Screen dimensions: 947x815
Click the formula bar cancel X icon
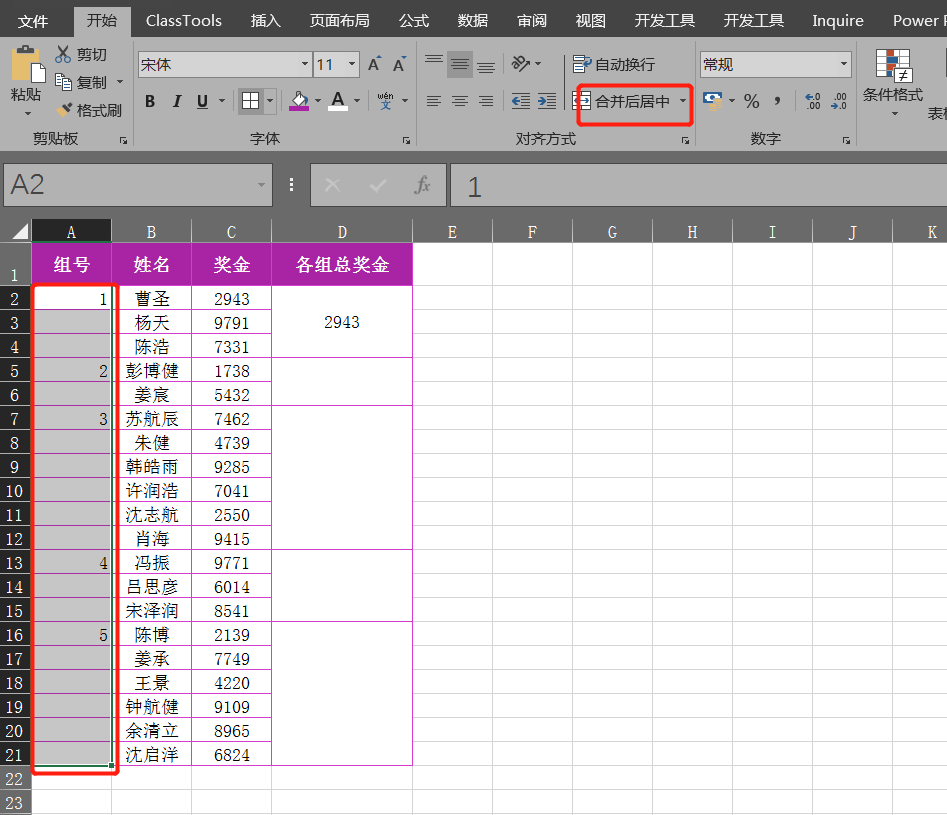[332, 185]
